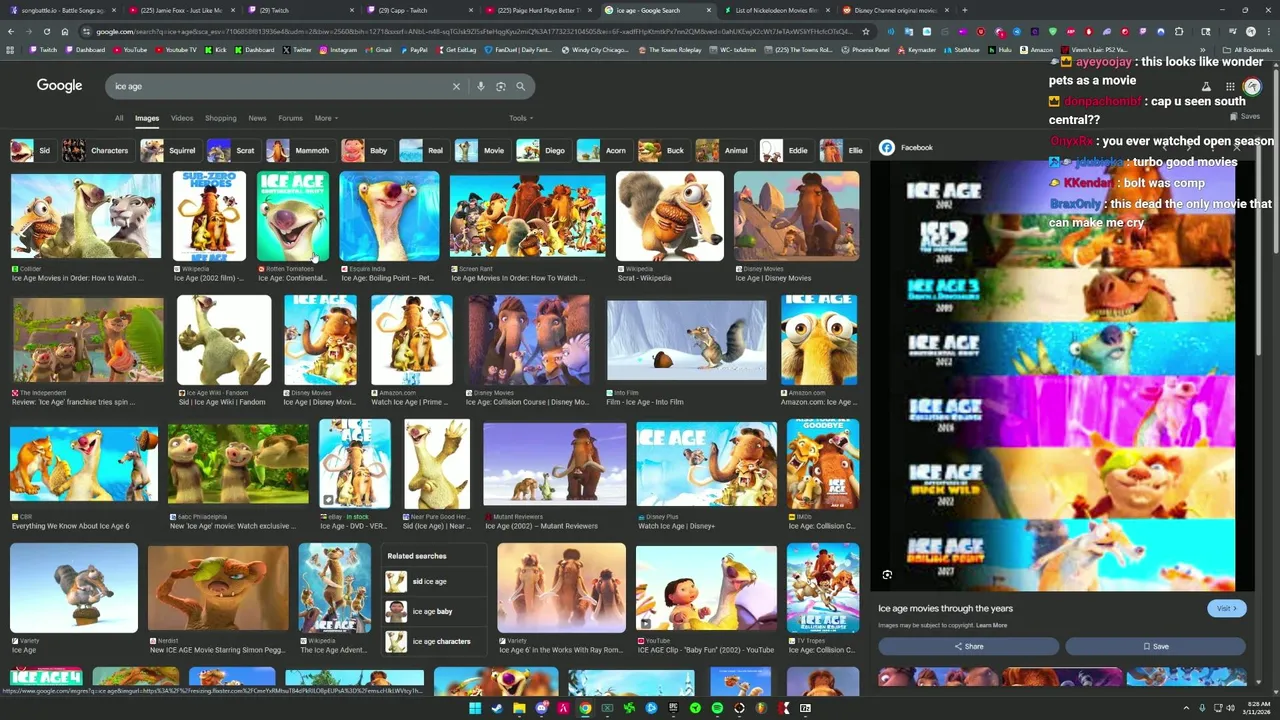The height and width of the screenshot is (720, 1280).
Task: Open File Explorer from the taskbar
Action: tap(520, 708)
